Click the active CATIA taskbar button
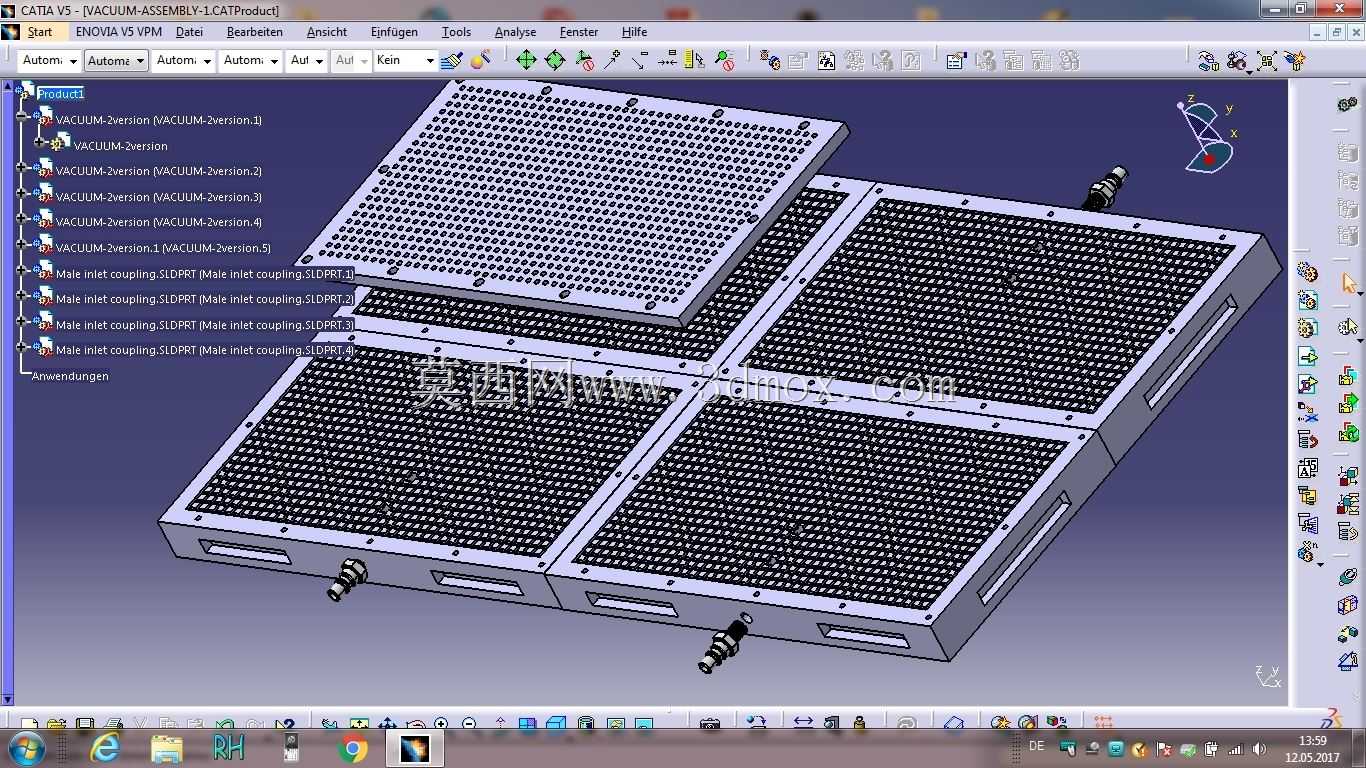 tap(414, 748)
